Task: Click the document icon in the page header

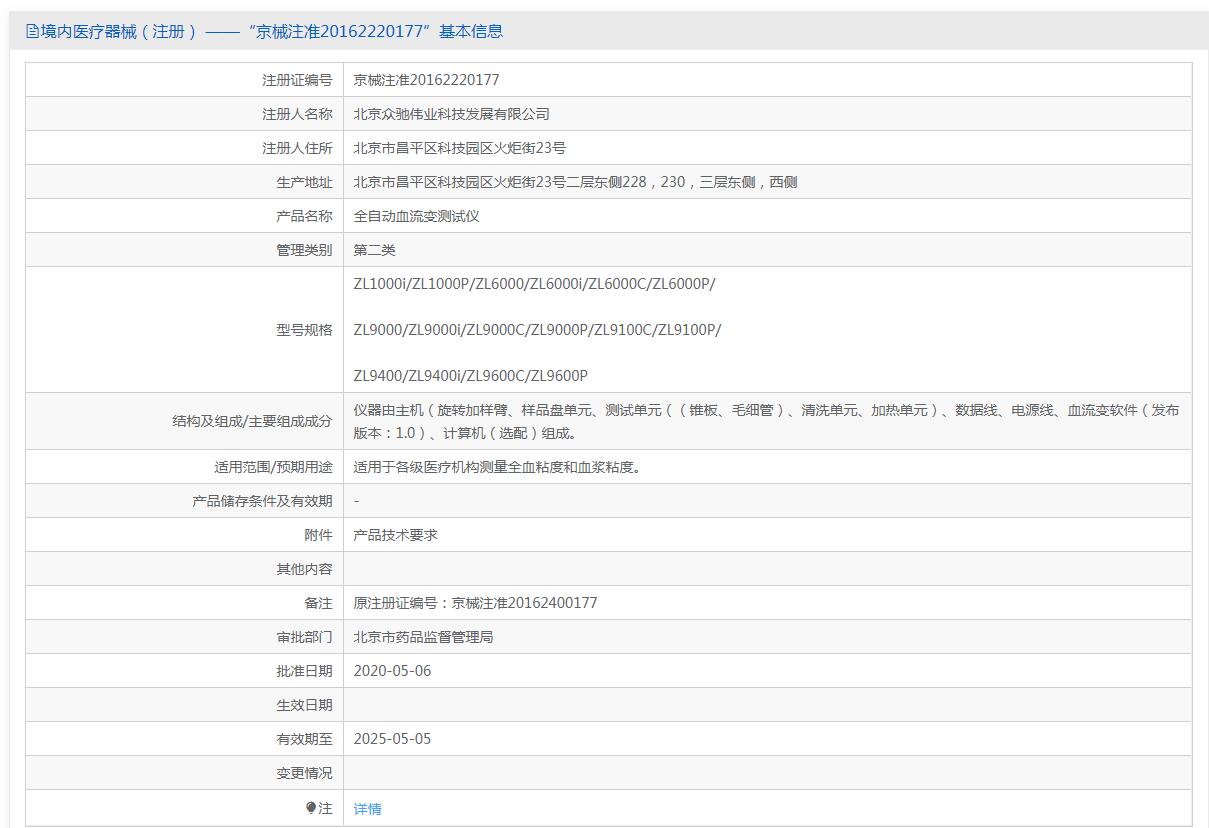Action: point(33,31)
